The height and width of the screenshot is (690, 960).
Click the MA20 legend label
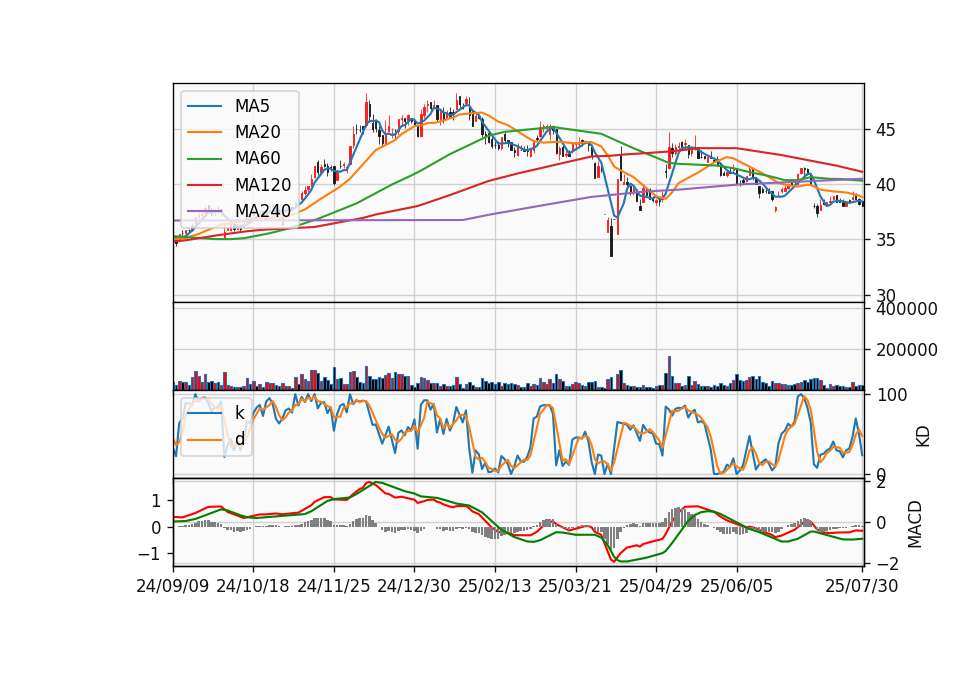pos(258,132)
